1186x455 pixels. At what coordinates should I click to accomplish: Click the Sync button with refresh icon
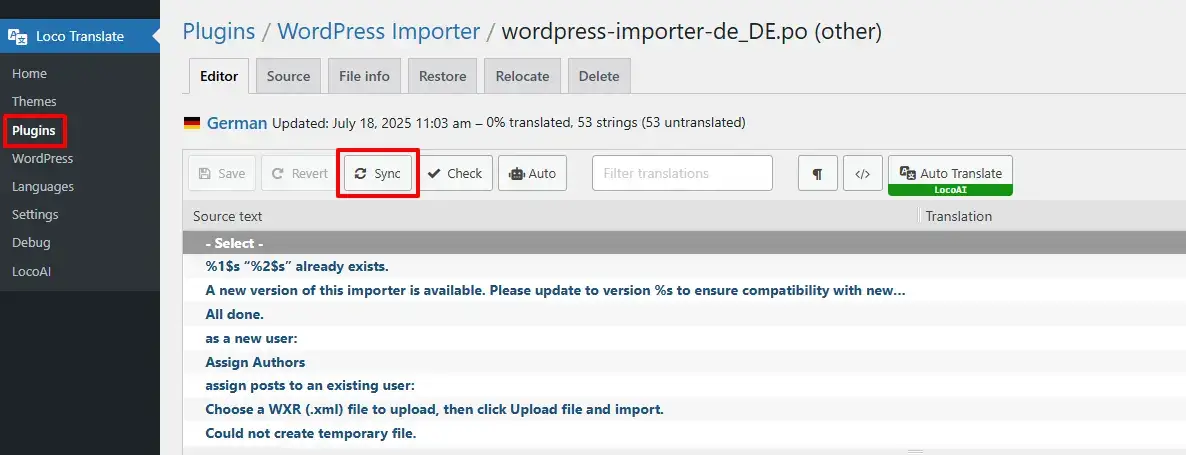coord(377,173)
